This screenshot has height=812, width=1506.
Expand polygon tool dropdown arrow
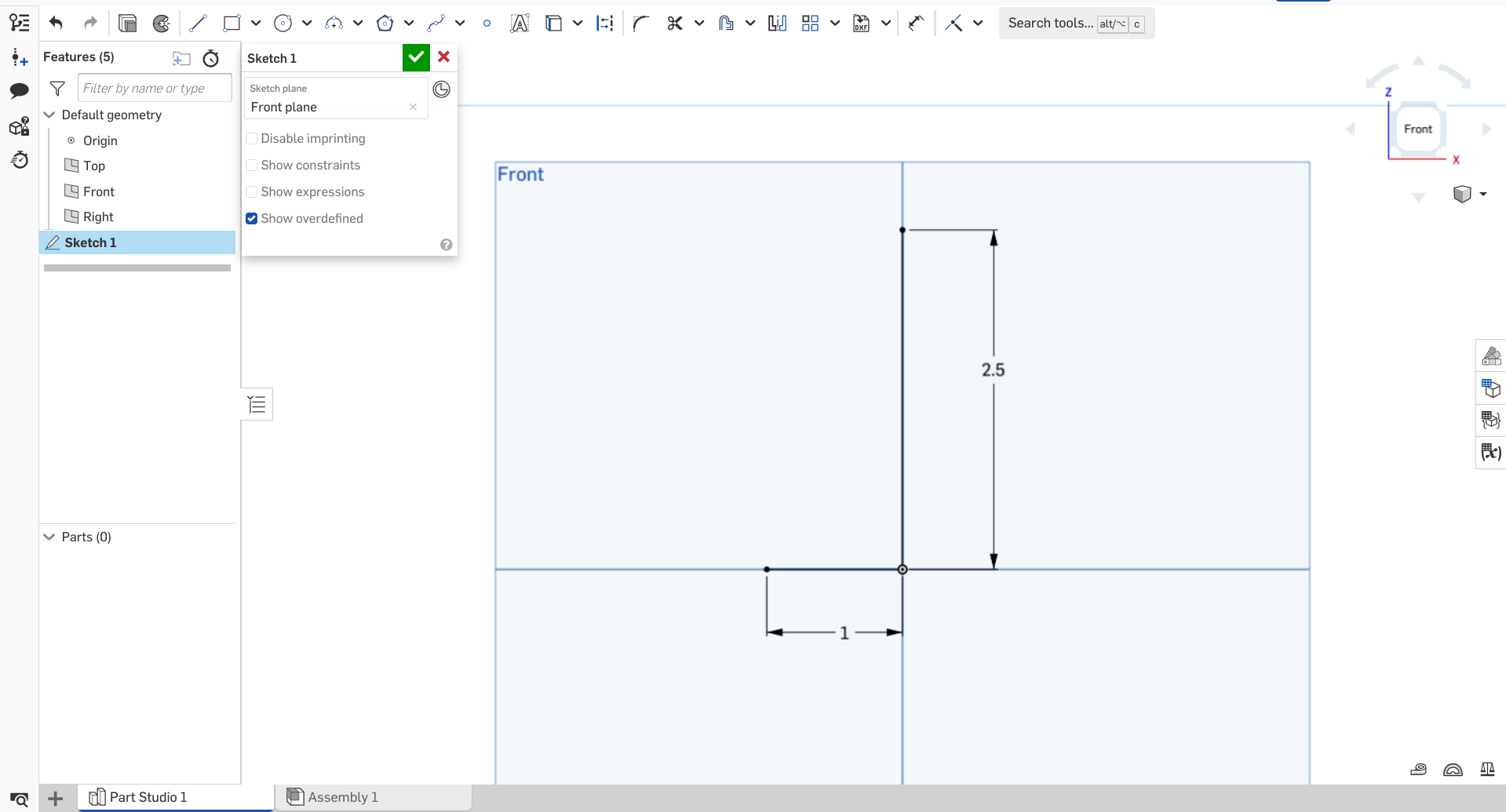(x=409, y=24)
